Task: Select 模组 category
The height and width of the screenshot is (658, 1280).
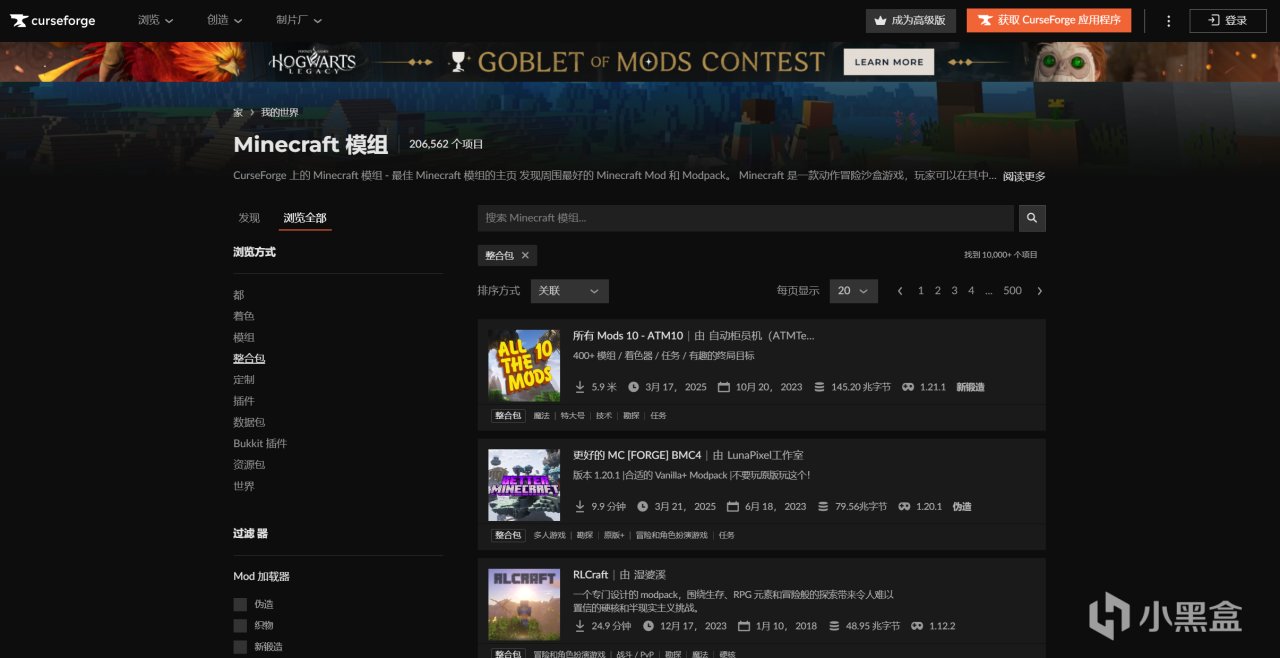Action: pyautogui.click(x=244, y=337)
